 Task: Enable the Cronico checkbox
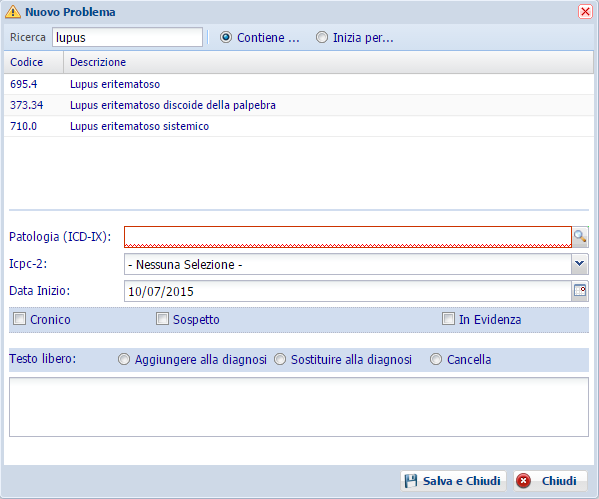[x=19, y=319]
